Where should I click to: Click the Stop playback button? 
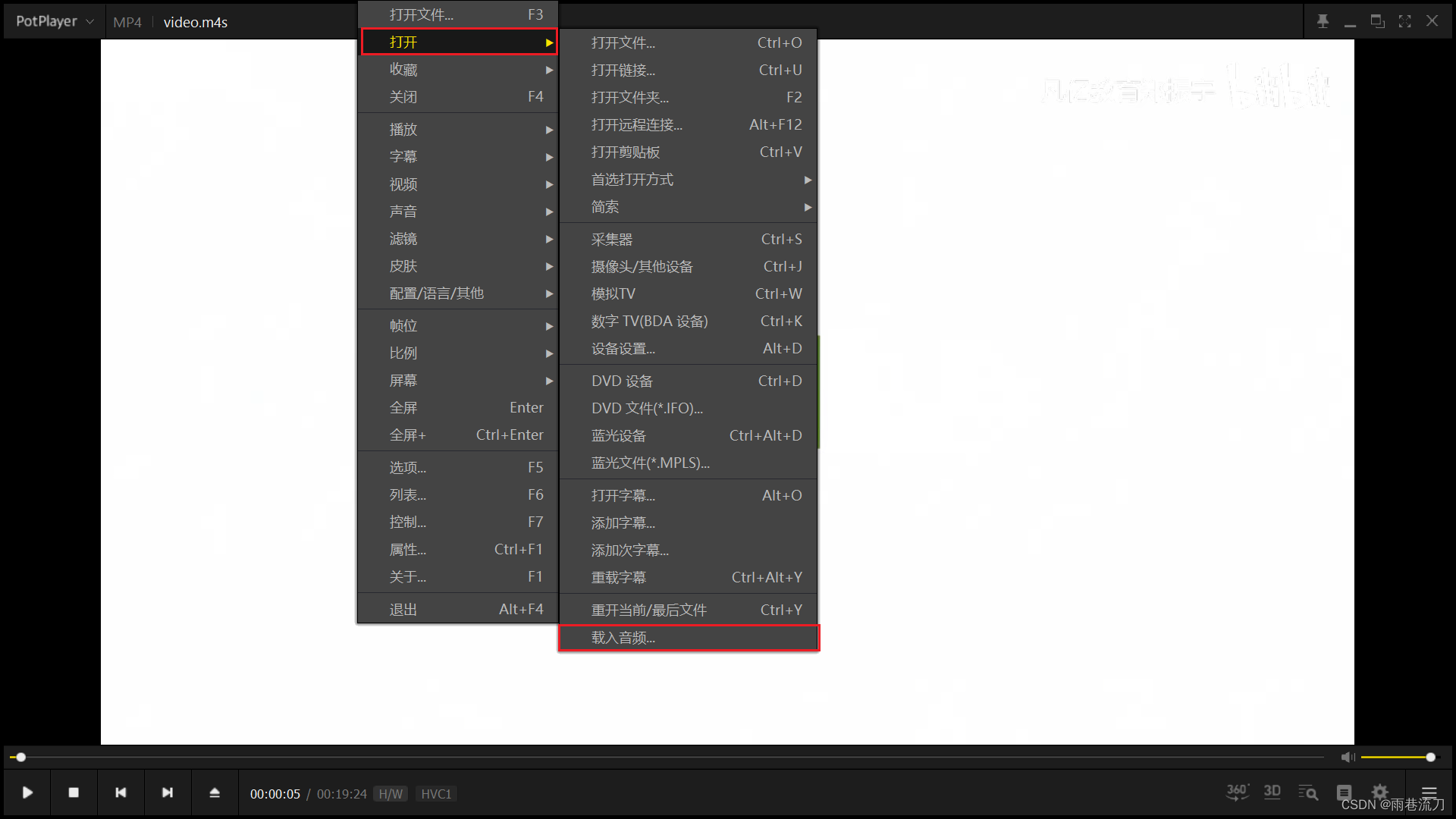point(74,792)
